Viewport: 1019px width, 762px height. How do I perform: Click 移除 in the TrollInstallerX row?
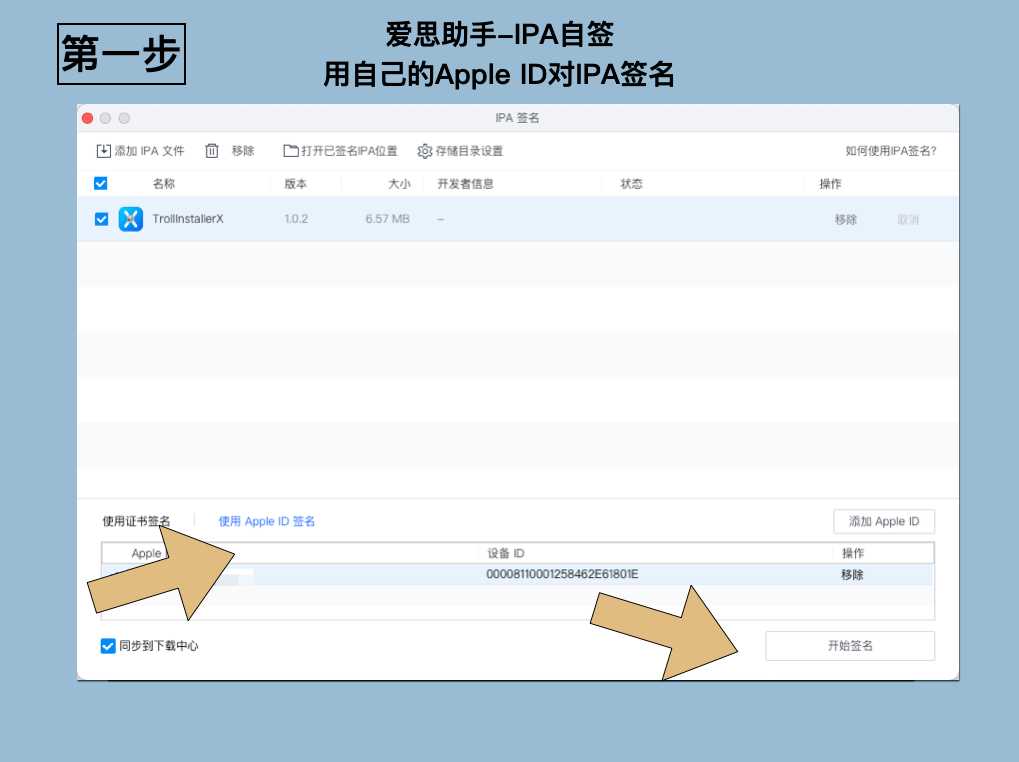tap(845, 220)
